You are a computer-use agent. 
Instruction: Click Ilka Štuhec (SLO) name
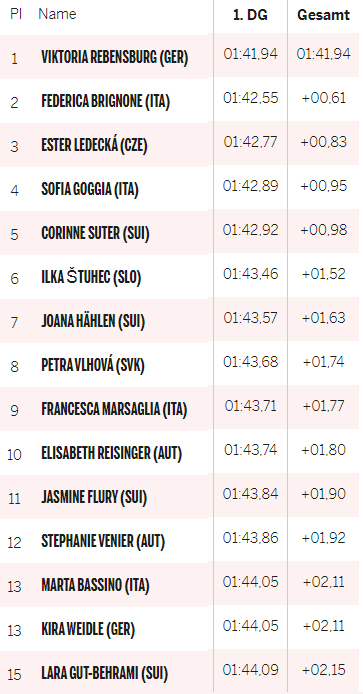tap(91, 278)
